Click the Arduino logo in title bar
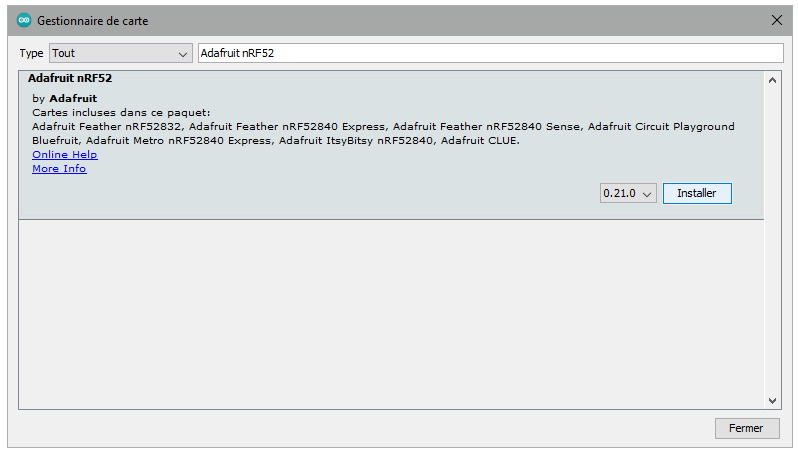The width and height of the screenshot is (798, 453). click(24, 20)
